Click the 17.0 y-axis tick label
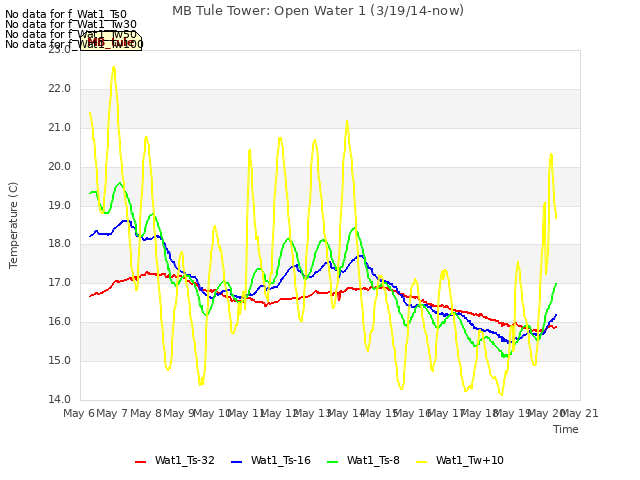Screen dimensions: 640x480 coord(59,282)
